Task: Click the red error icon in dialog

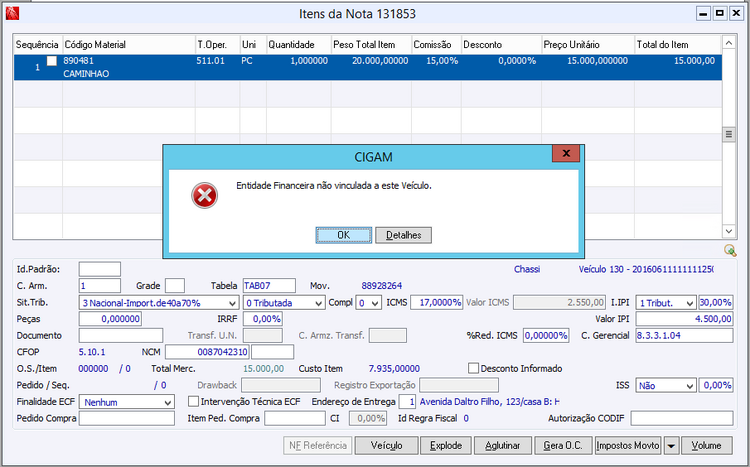Action: pos(204,195)
